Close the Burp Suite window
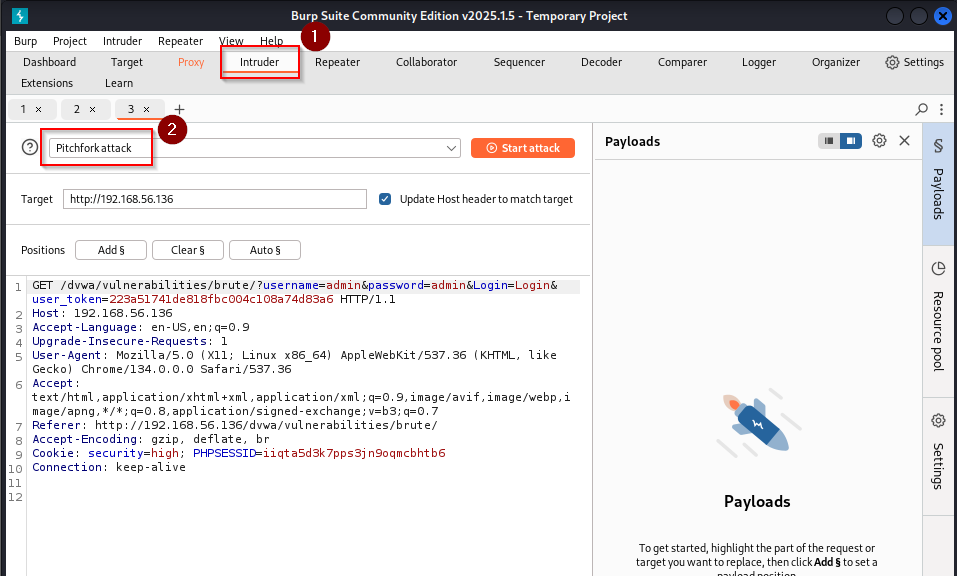 tap(943, 16)
